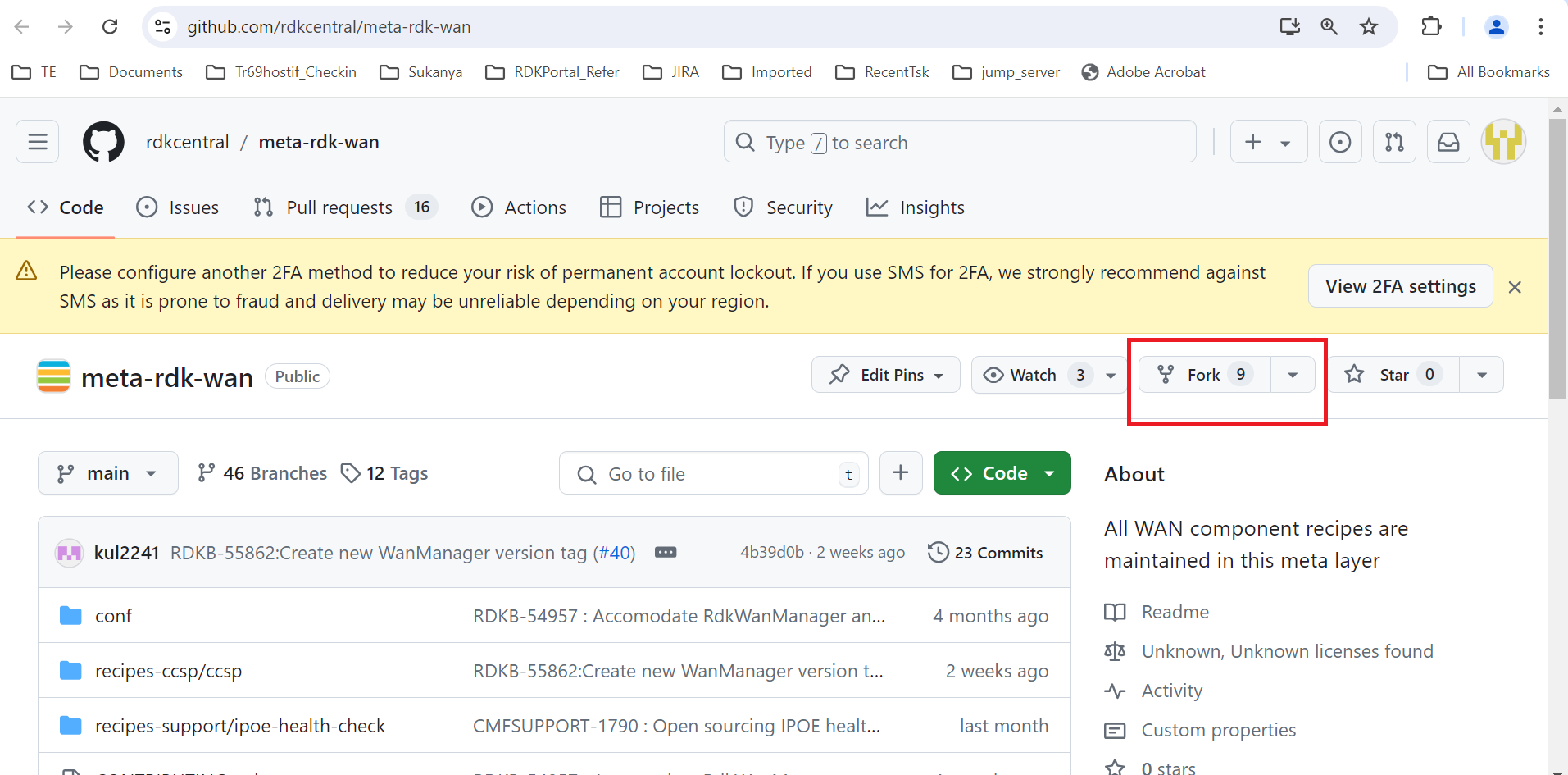The height and width of the screenshot is (775, 1568).
Task: Focus the GitHub search box
Action: click(x=960, y=142)
